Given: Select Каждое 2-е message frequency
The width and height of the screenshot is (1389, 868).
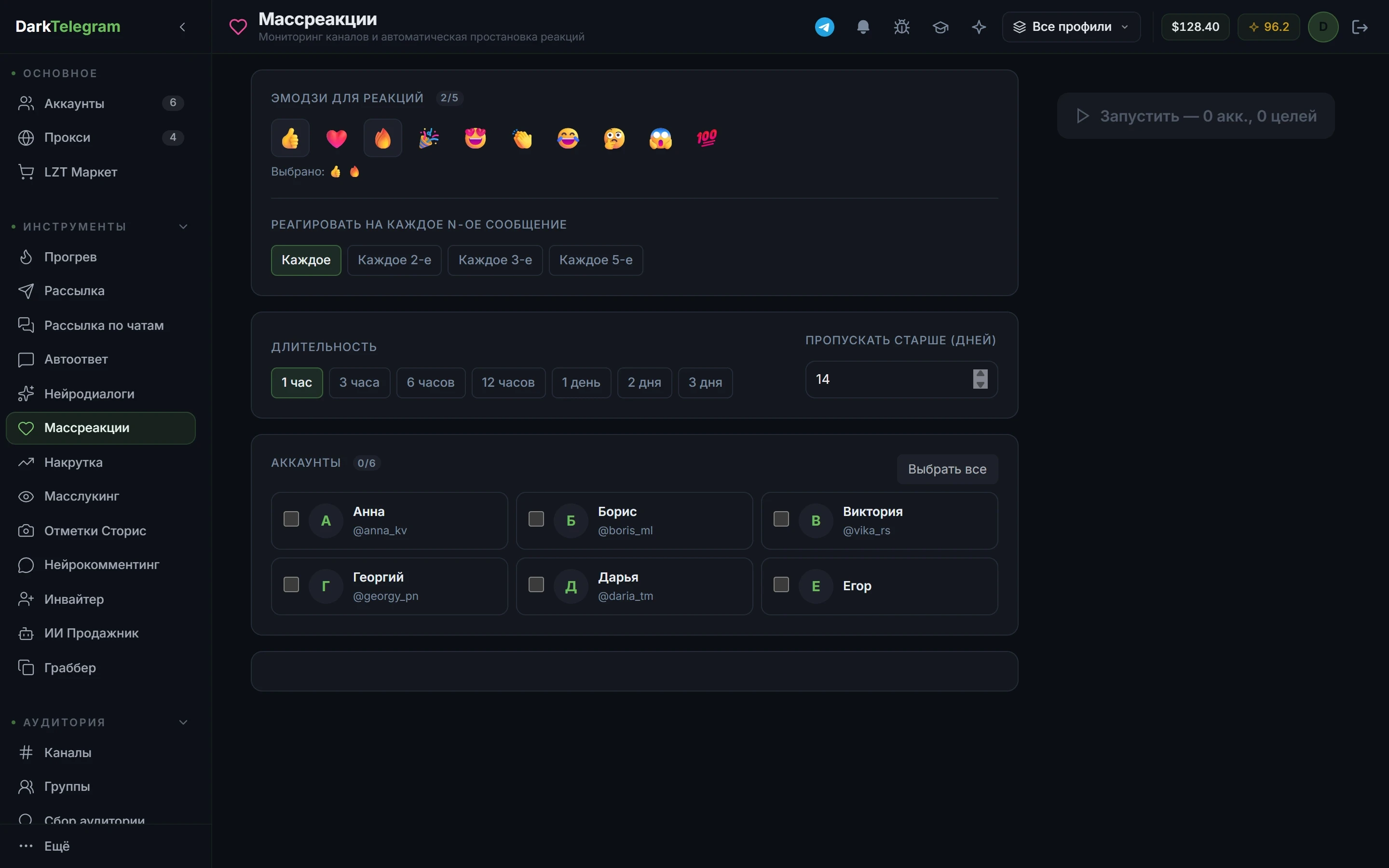Looking at the screenshot, I should coord(395,260).
